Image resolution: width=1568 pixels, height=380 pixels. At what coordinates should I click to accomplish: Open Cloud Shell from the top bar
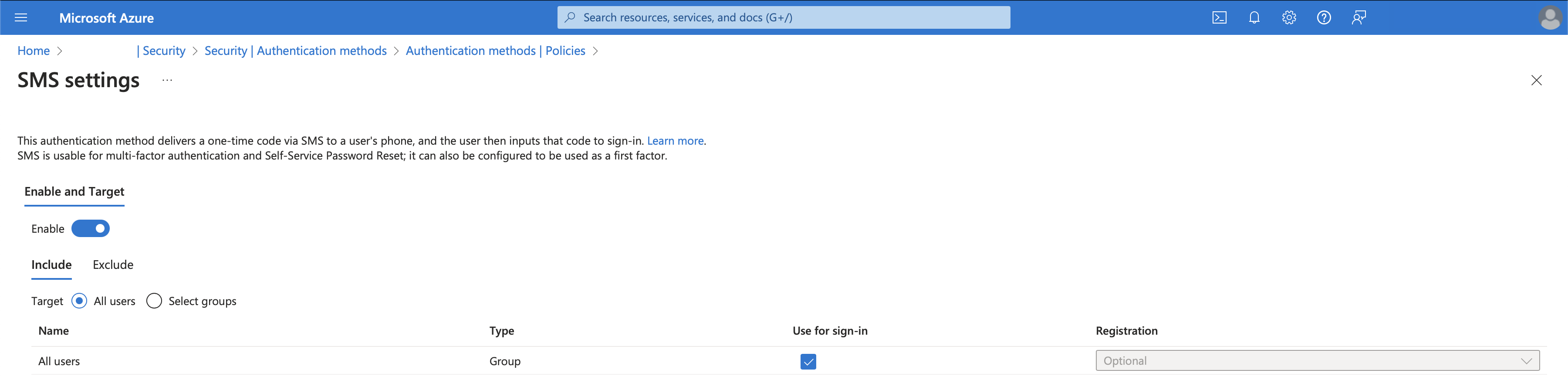click(x=1219, y=18)
